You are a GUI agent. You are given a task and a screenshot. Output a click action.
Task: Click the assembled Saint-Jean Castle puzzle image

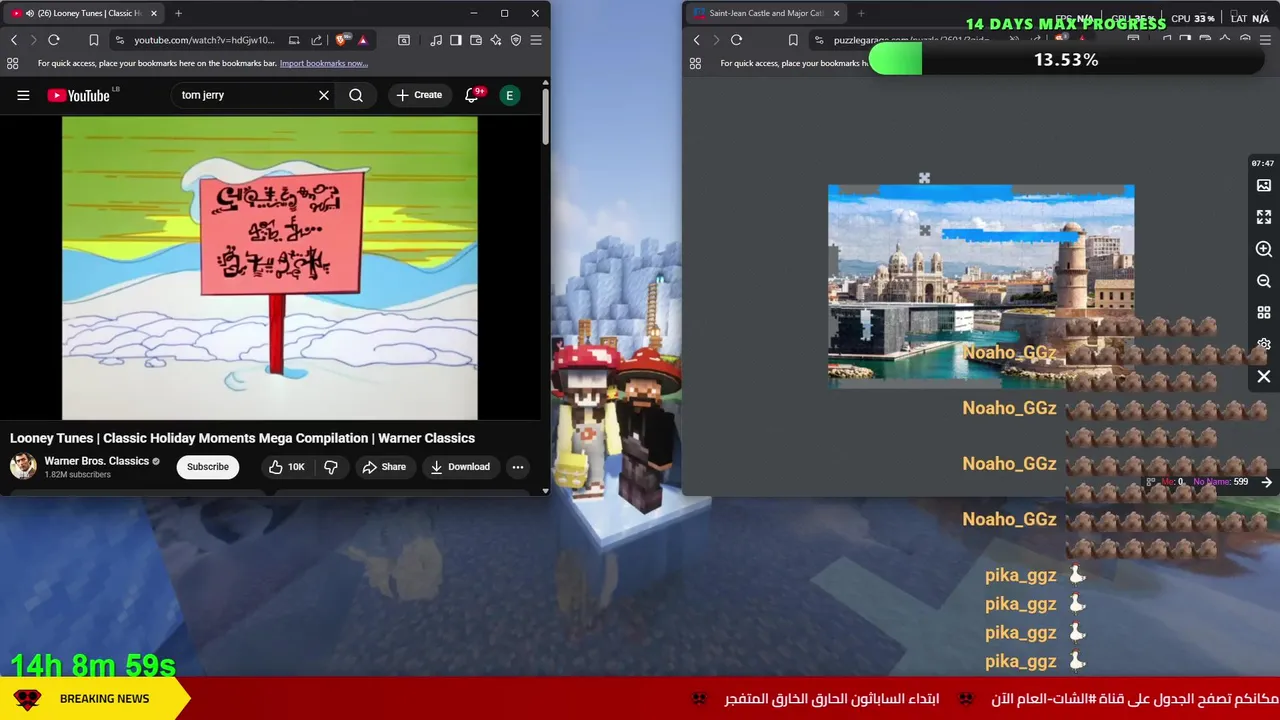(981, 286)
